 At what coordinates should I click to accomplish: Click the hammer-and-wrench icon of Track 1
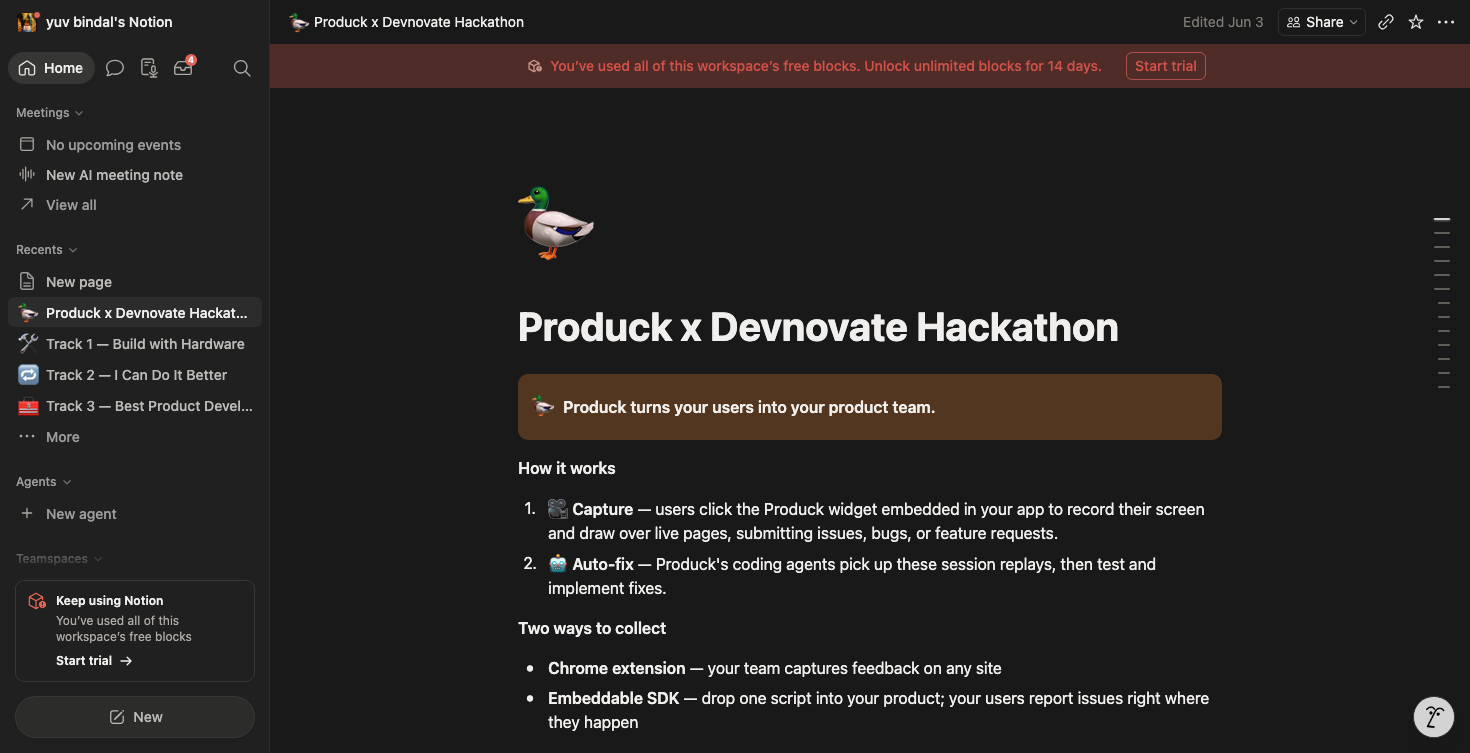tap(28, 344)
